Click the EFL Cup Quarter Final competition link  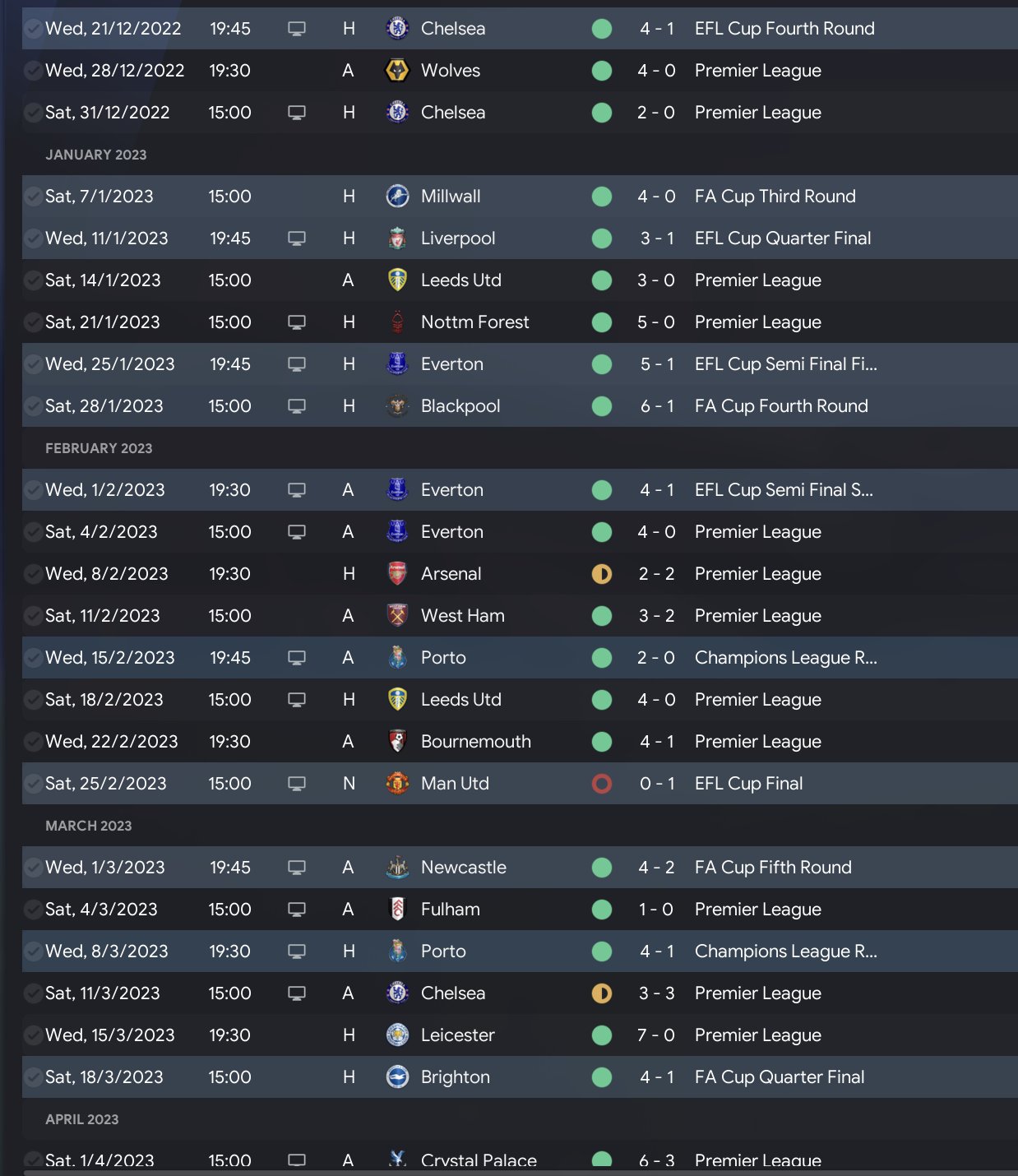[x=782, y=238]
